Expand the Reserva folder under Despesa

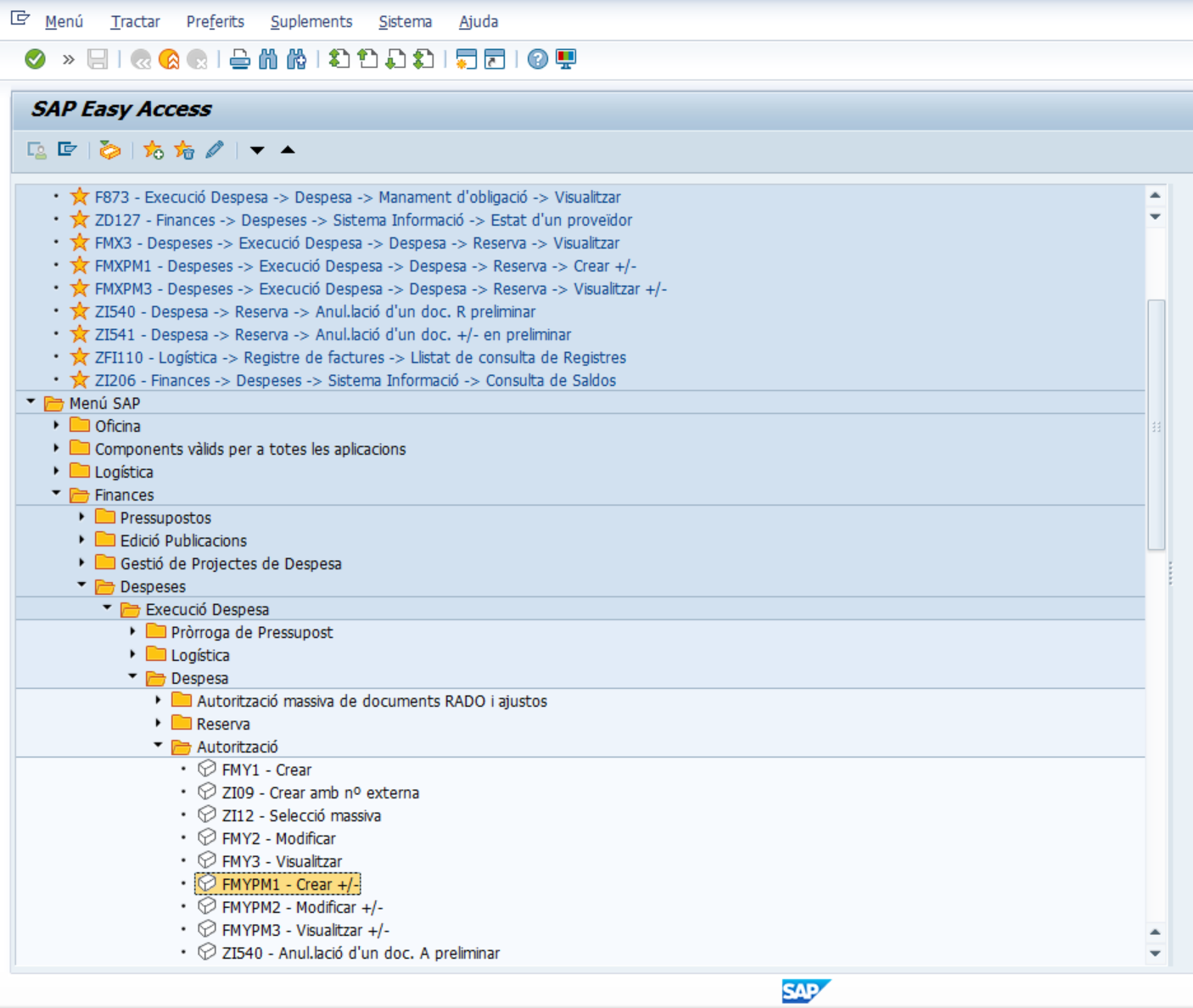158,723
